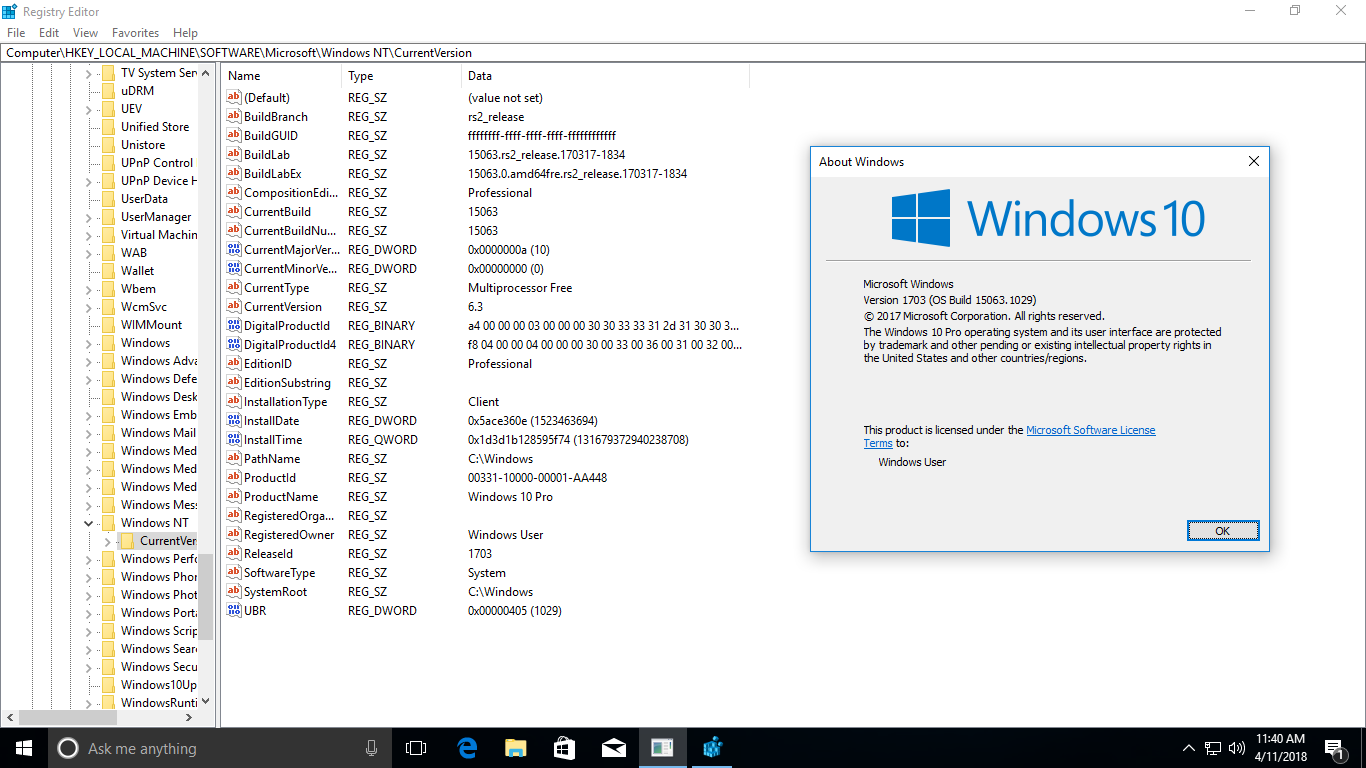Launch Microsoft Edge from the taskbar
The width and height of the screenshot is (1366, 768).
point(467,748)
